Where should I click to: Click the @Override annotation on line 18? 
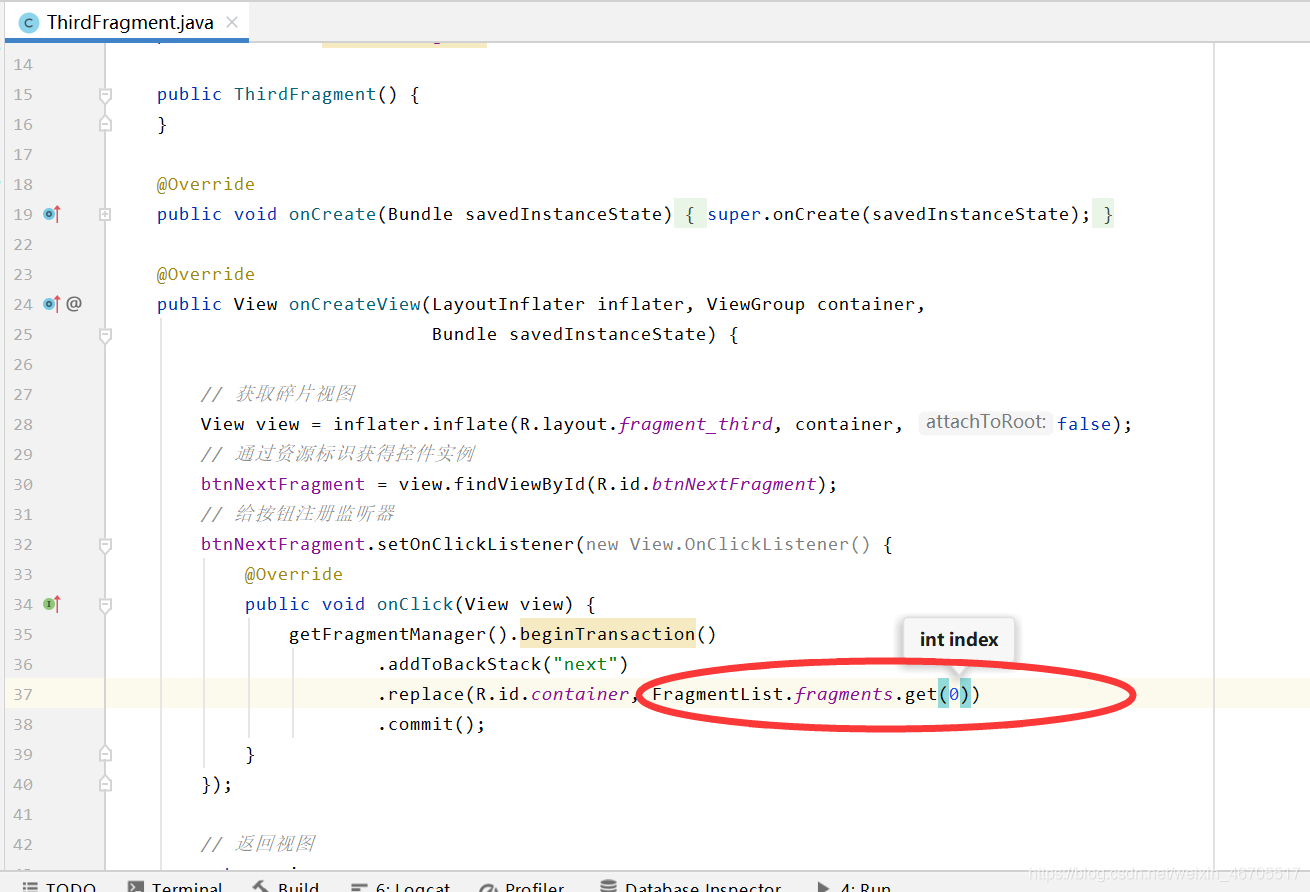click(x=206, y=184)
